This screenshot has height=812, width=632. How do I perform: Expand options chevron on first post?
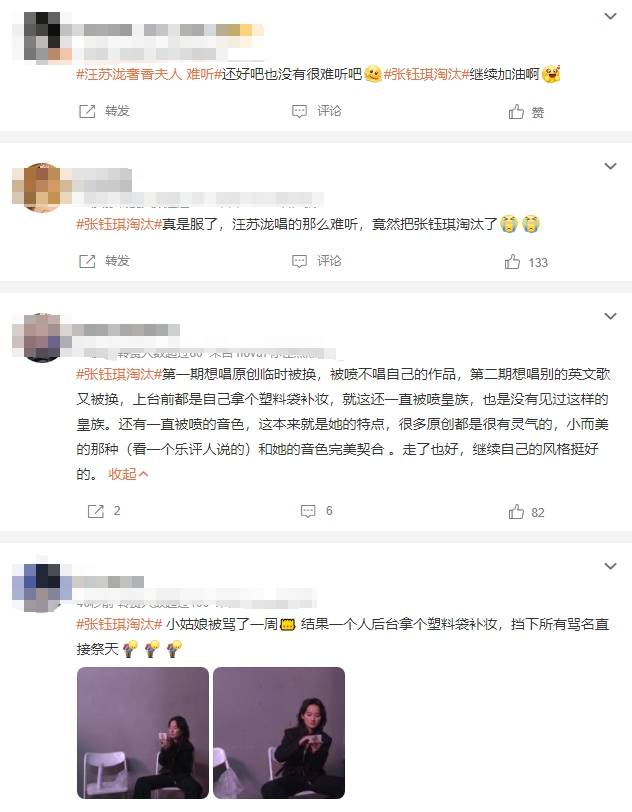coord(611,17)
